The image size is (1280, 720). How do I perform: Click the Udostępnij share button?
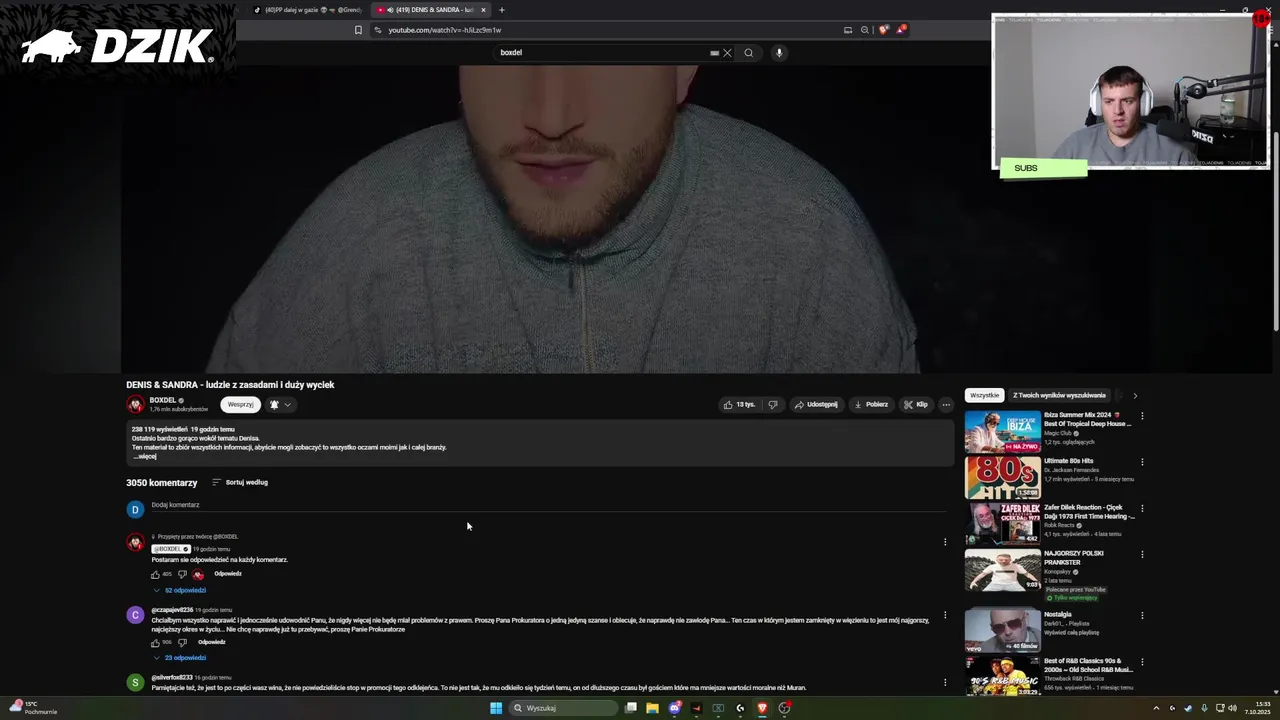[816, 405]
